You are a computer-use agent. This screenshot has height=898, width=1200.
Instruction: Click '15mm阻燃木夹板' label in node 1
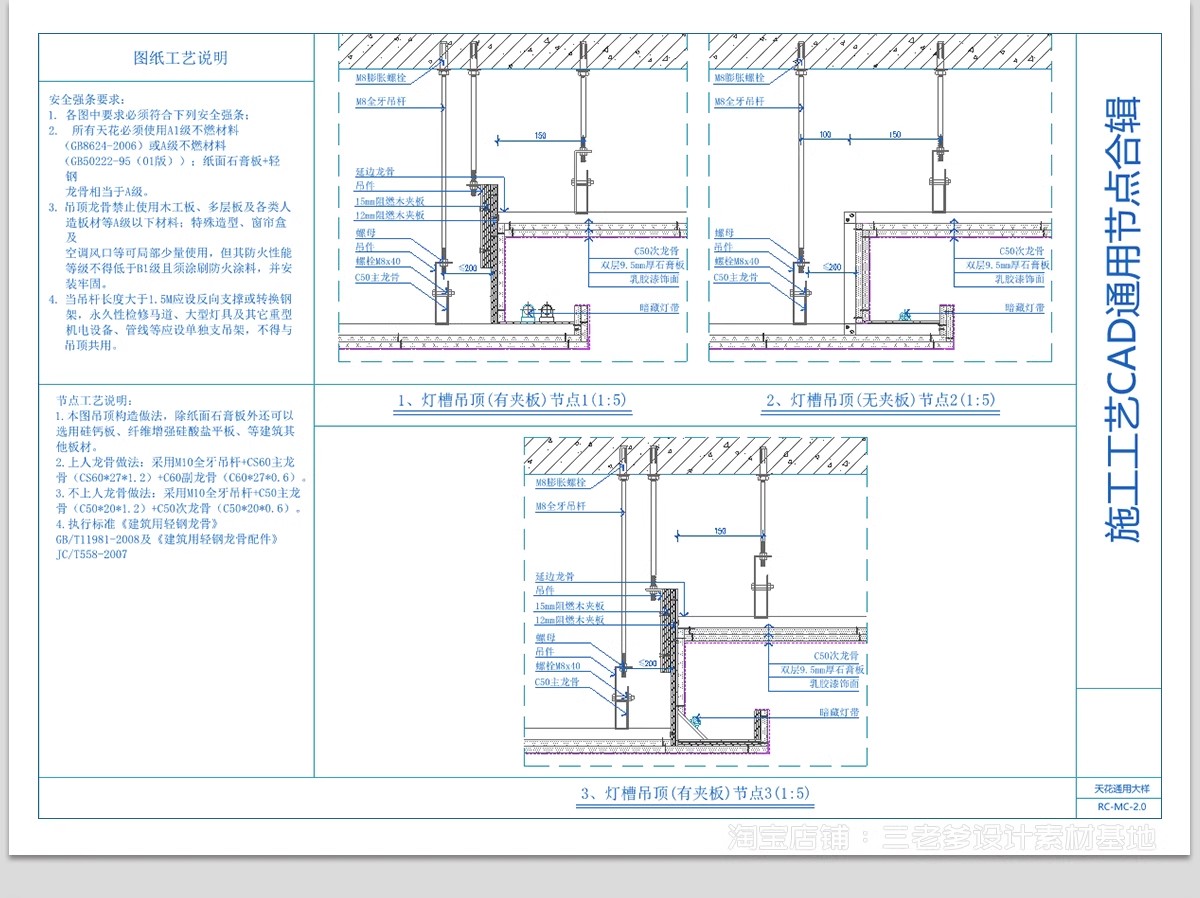390,201
